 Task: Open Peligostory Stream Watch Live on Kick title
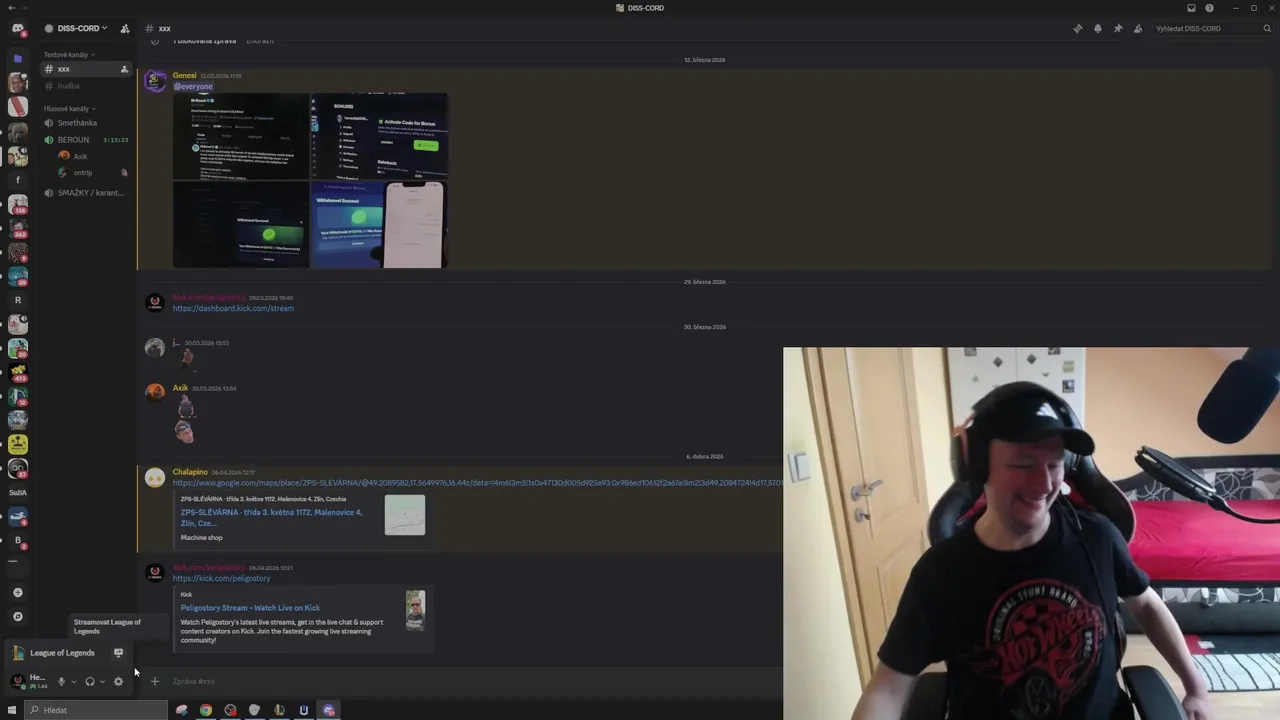(x=250, y=607)
